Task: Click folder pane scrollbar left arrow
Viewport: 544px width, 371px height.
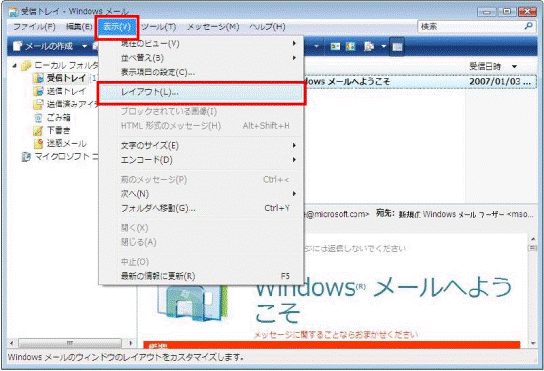Action: tap(12, 343)
